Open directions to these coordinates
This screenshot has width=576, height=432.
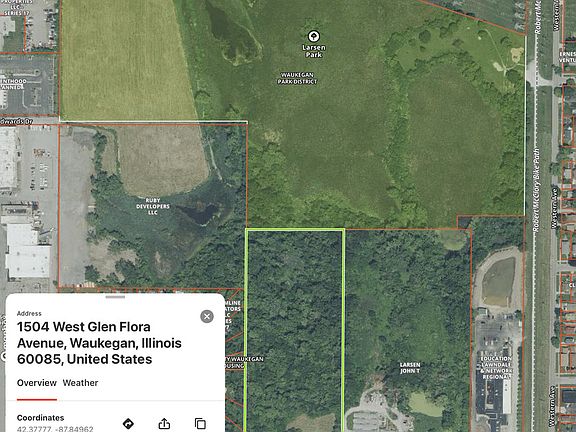coord(128,424)
